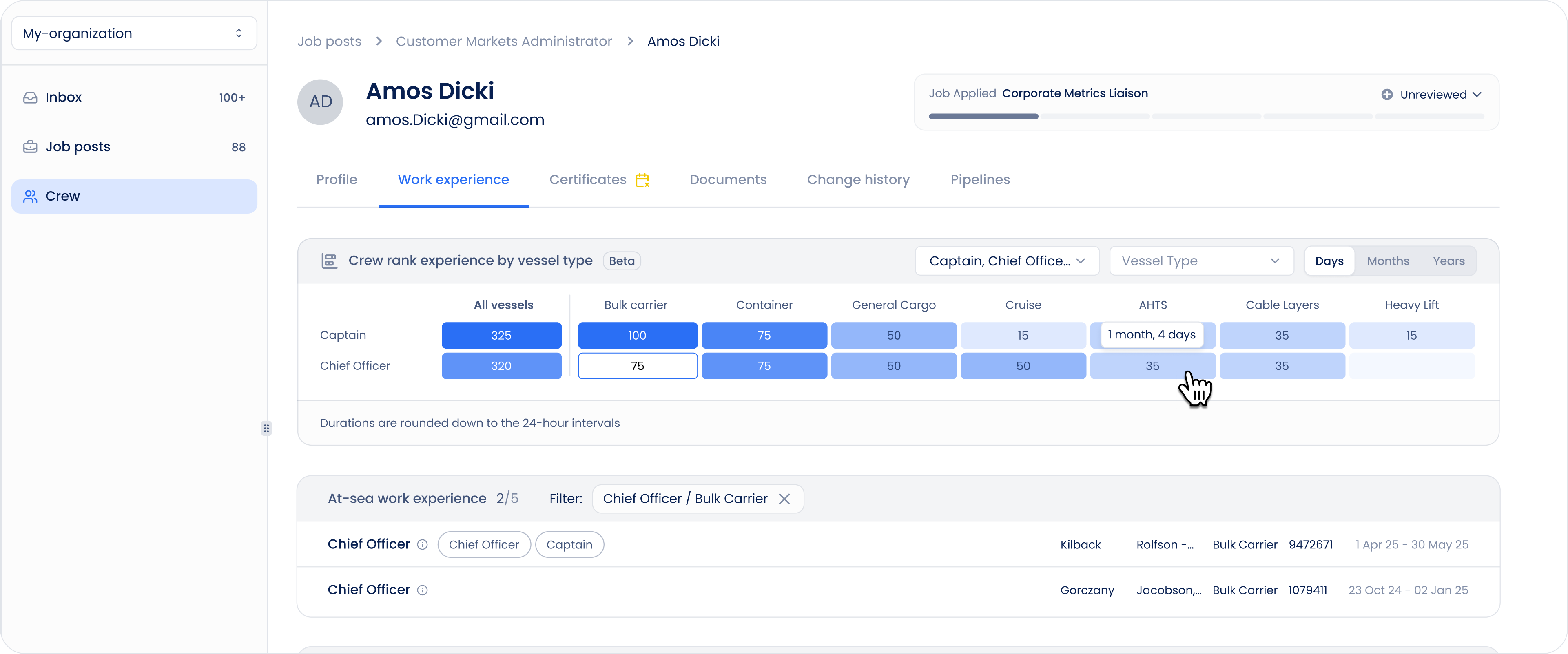Image resolution: width=1568 pixels, height=654 pixels.
Task: Click the Kilback company name
Action: click(1081, 544)
